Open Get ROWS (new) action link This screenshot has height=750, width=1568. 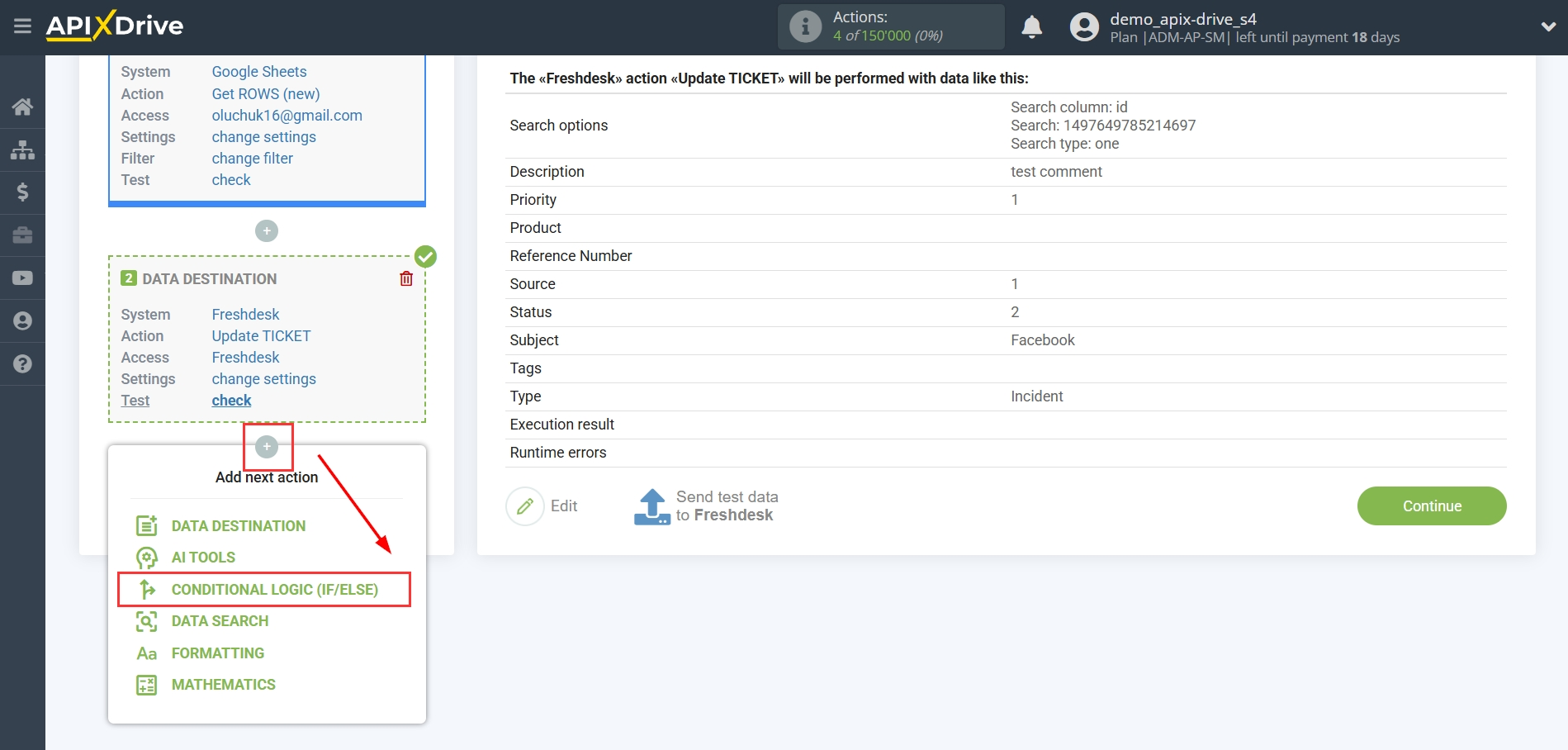(x=266, y=94)
